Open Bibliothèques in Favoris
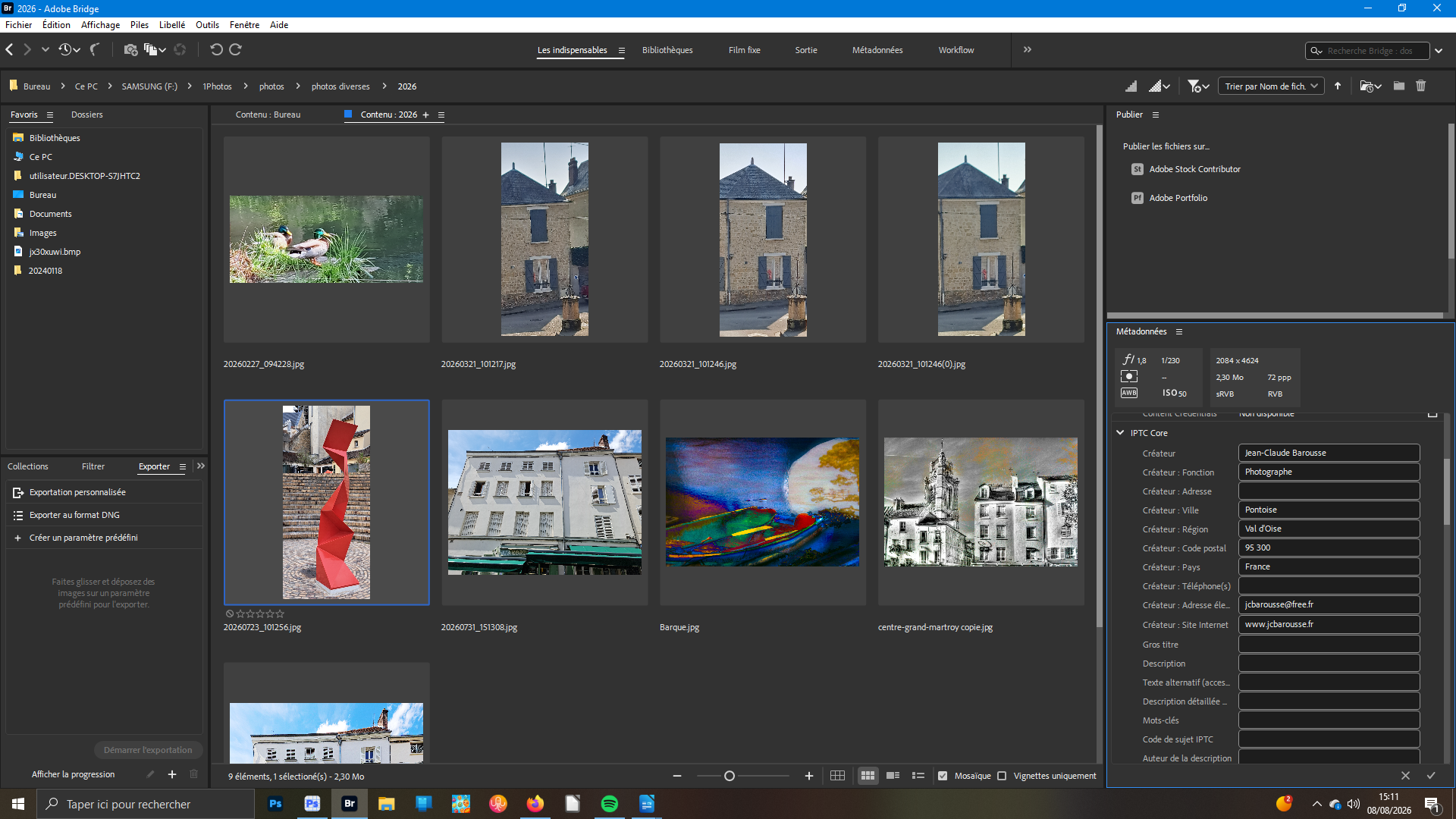This screenshot has height=819, width=1456. [x=55, y=139]
